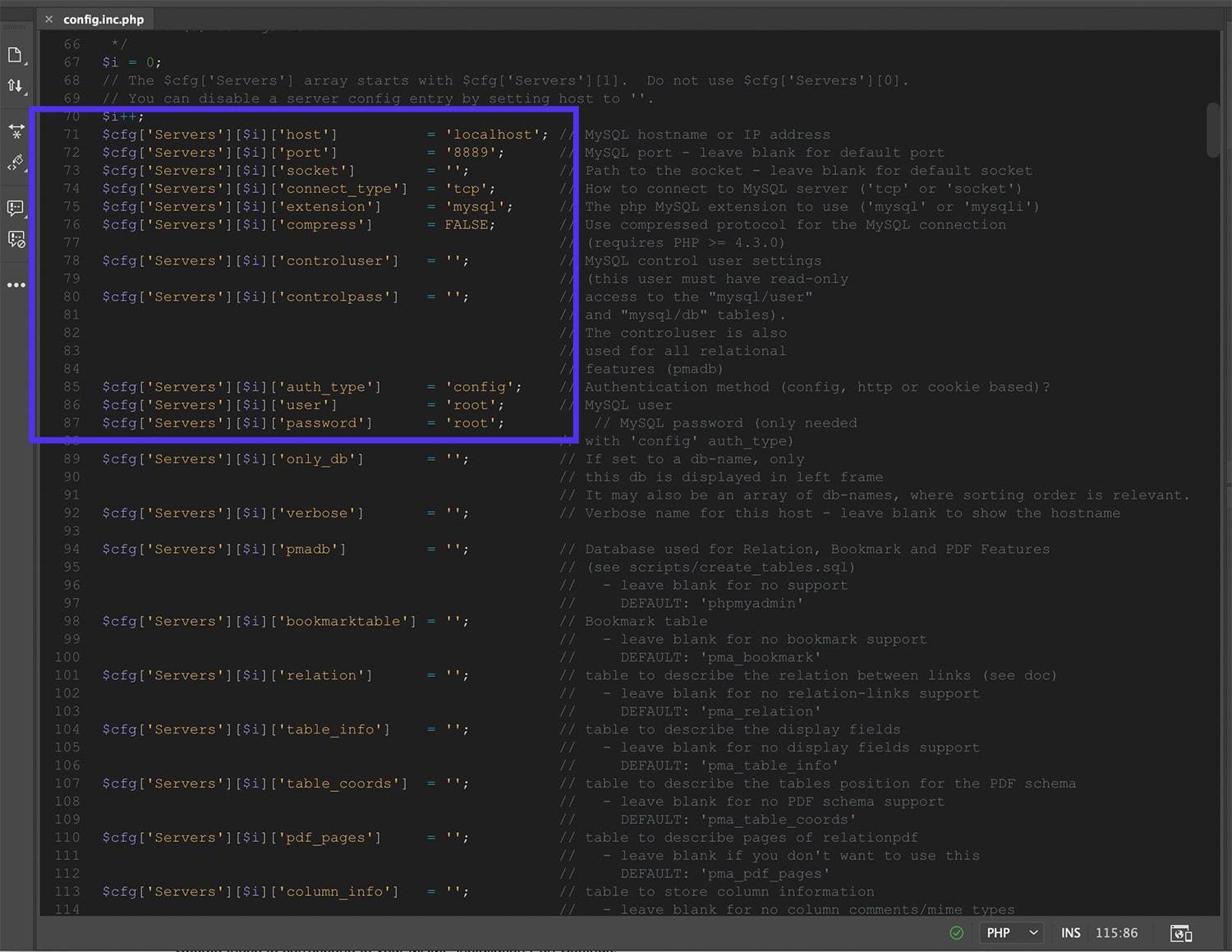Click line number 71 in the gutter
This screenshot has width=1232, height=952.
click(71, 134)
